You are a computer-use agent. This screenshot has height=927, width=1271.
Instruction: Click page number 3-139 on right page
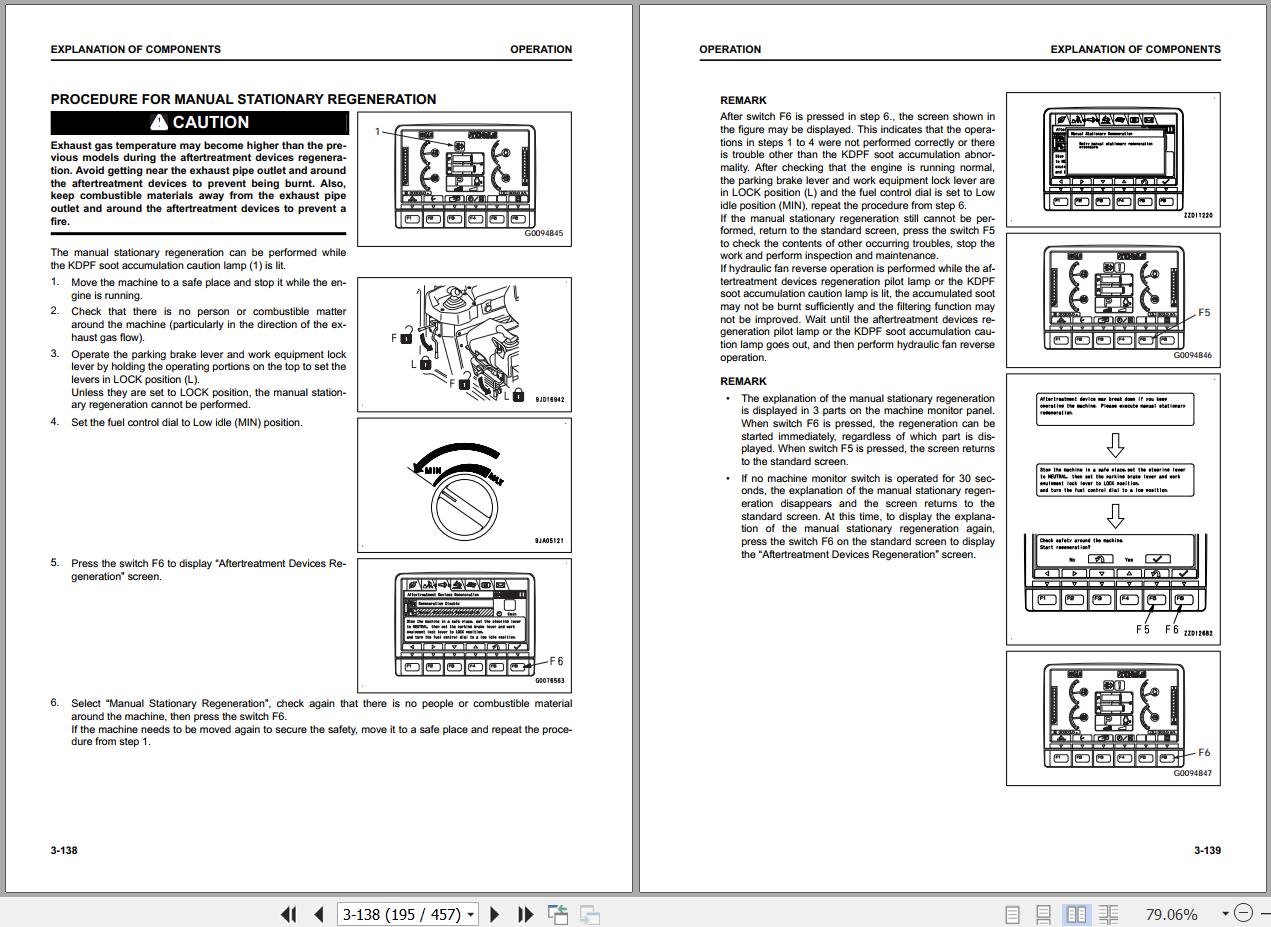pos(1207,850)
